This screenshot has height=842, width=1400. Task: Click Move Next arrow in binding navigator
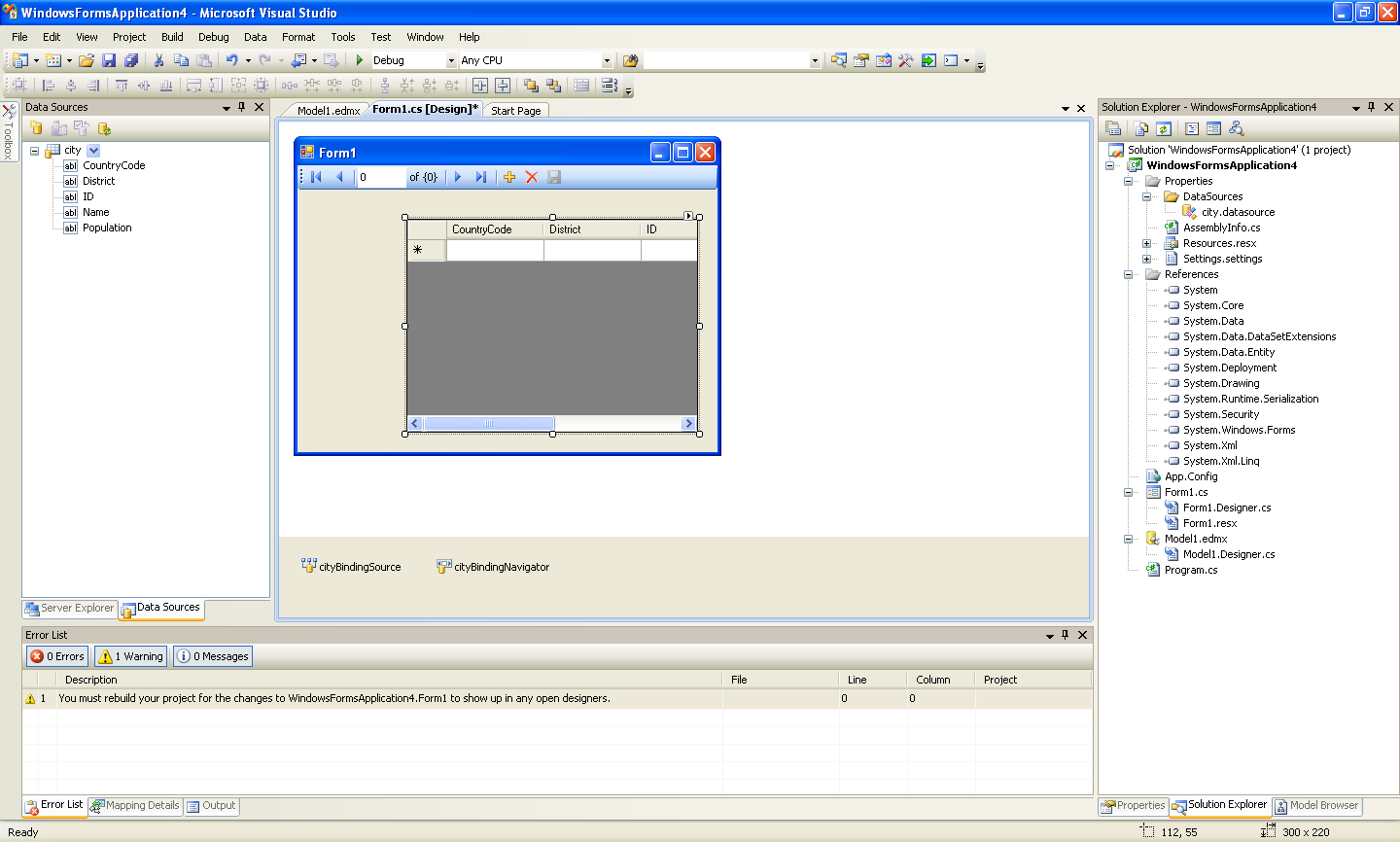point(458,177)
